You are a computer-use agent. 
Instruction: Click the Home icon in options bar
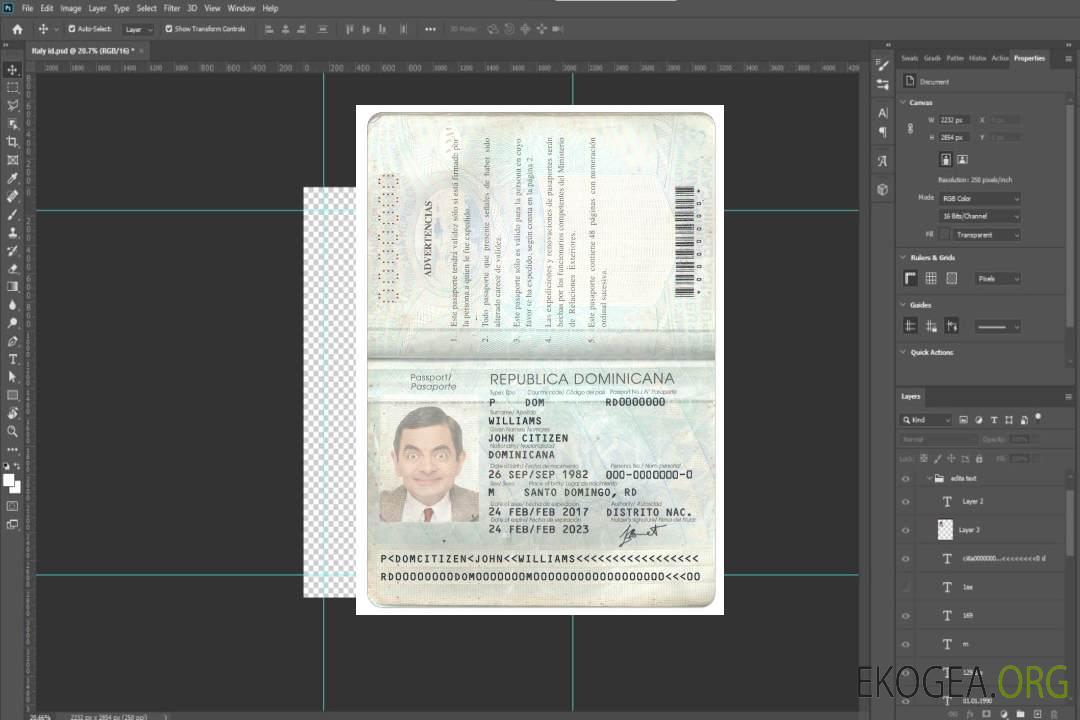[x=17, y=29]
